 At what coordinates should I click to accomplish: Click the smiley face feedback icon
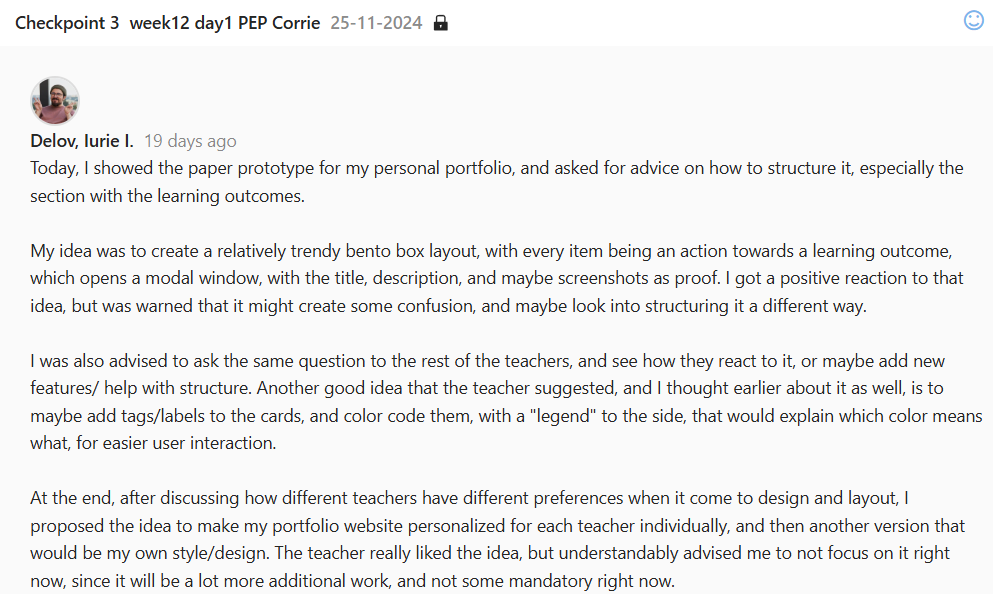click(x=973, y=20)
